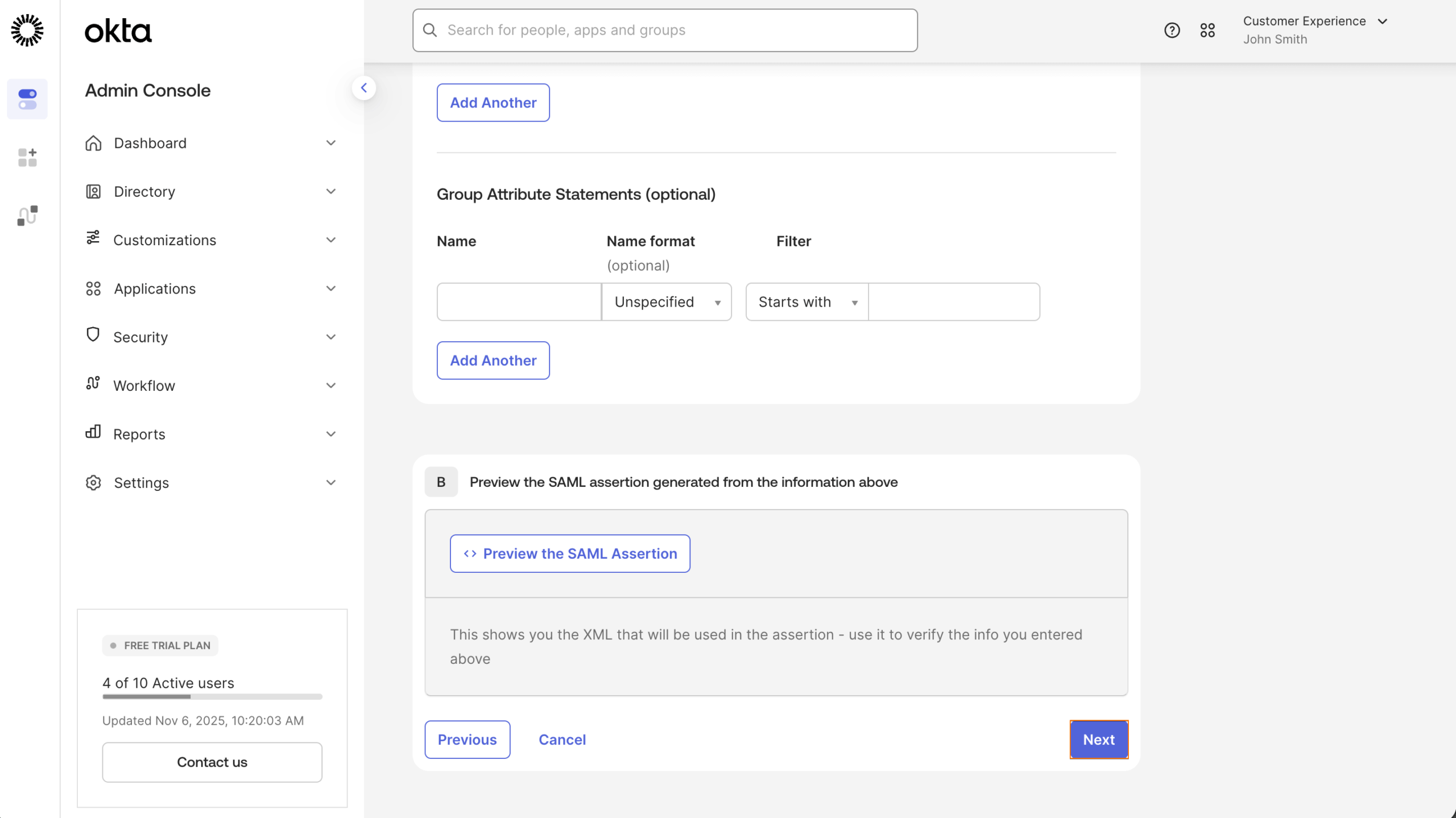Click the Reports chart icon in sidebar
This screenshot has height=818, width=1456.
93,433
